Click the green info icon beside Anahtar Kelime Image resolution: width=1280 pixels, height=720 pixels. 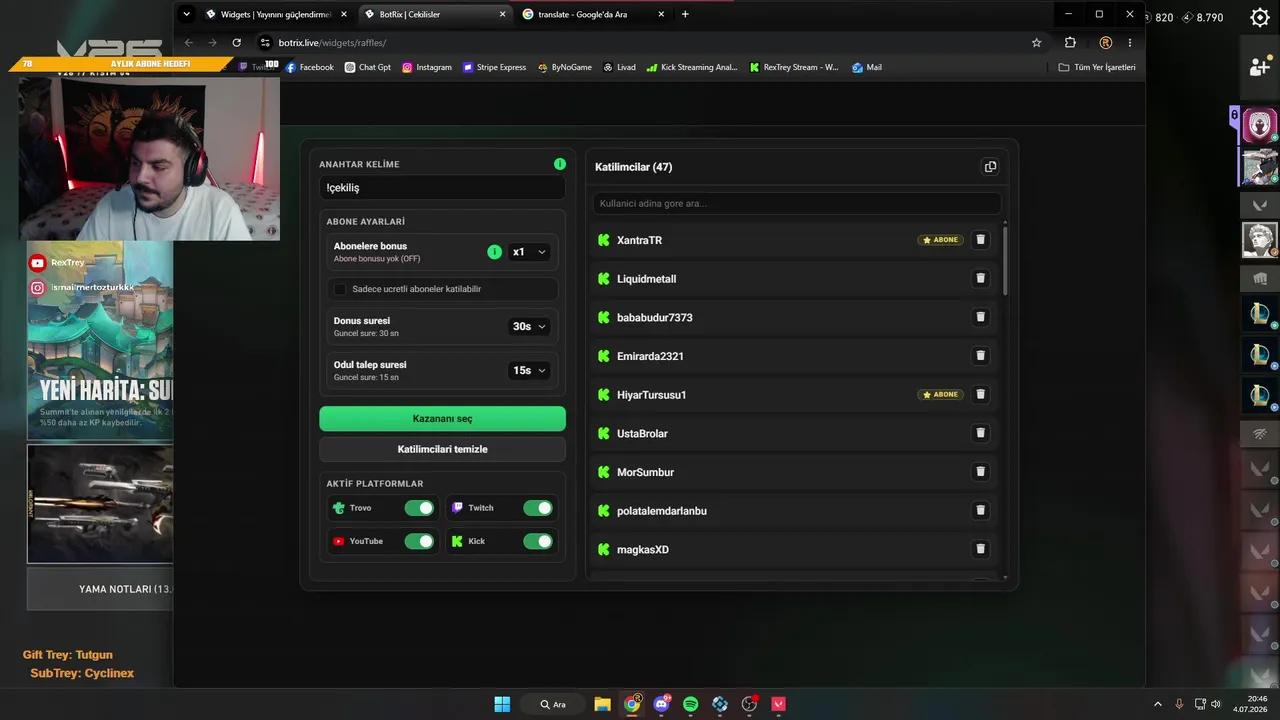(x=559, y=164)
